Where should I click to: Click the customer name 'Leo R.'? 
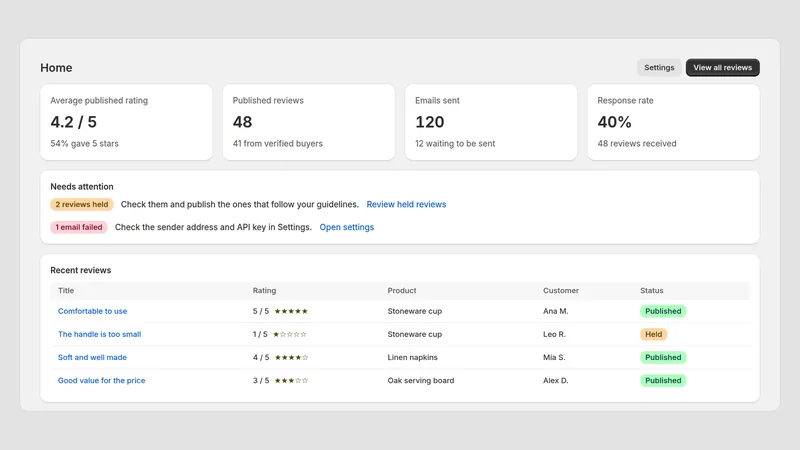(x=554, y=334)
